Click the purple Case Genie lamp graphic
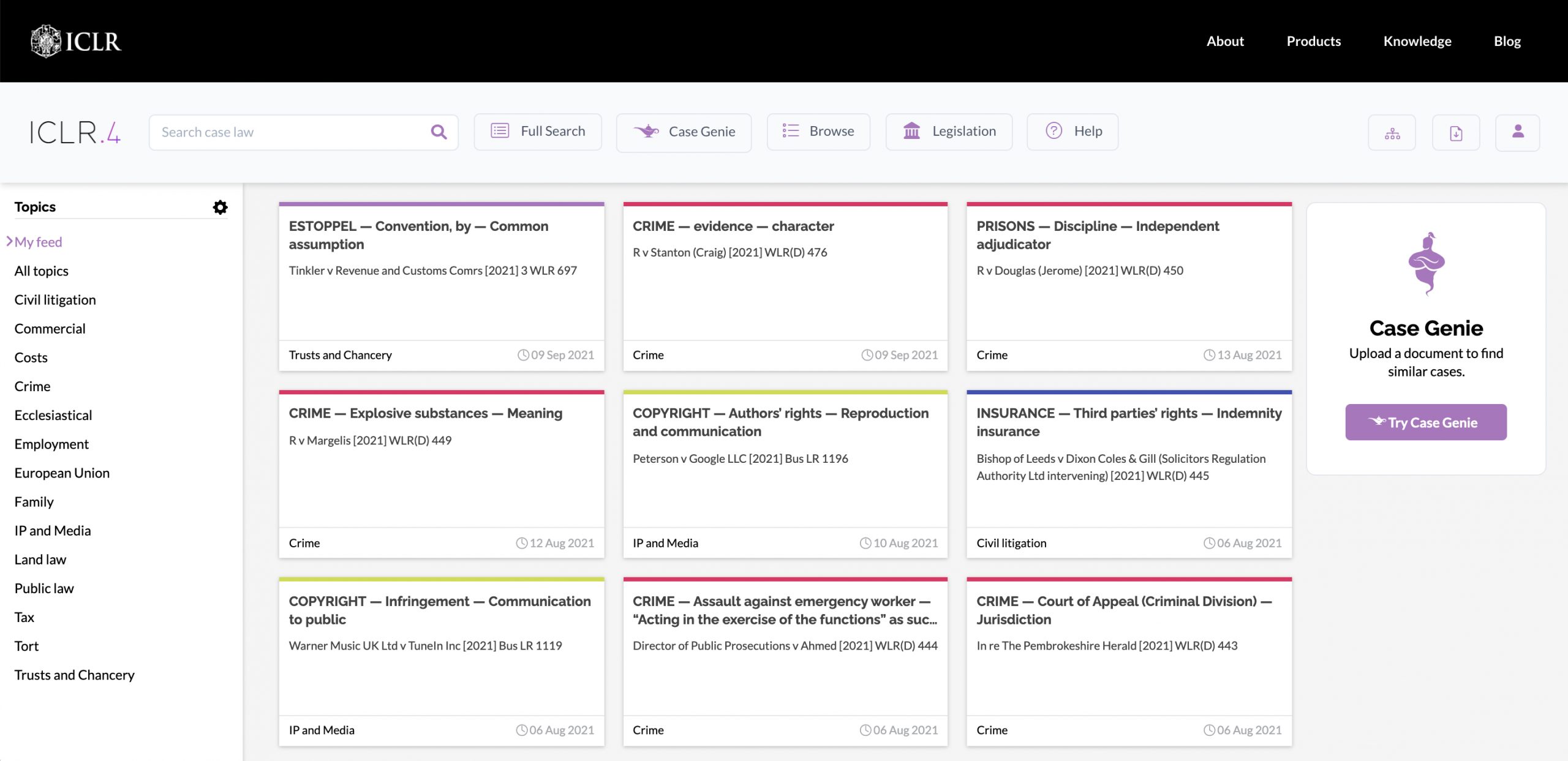This screenshot has width=1568, height=761. pyautogui.click(x=1426, y=263)
